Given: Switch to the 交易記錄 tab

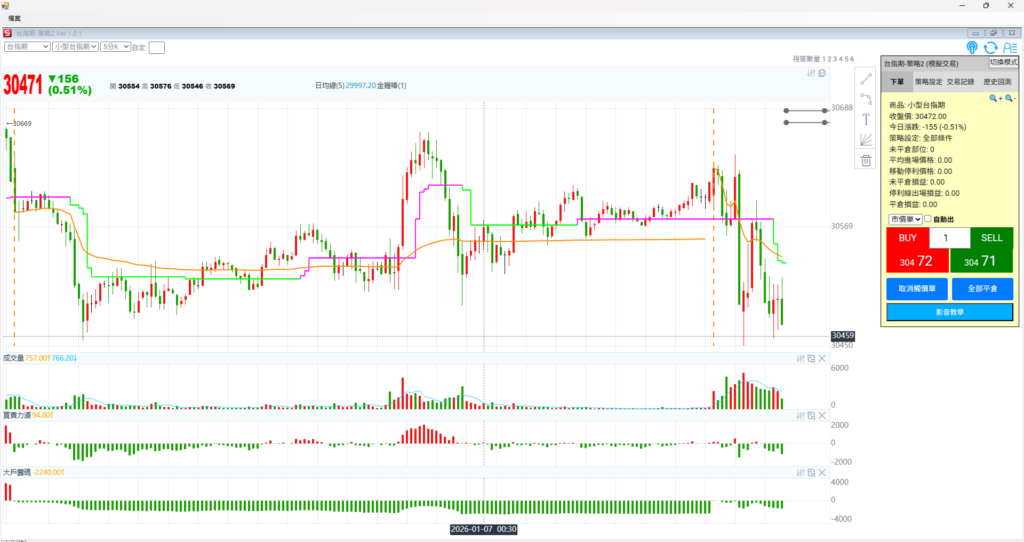Looking at the screenshot, I should [x=960, y=81].
